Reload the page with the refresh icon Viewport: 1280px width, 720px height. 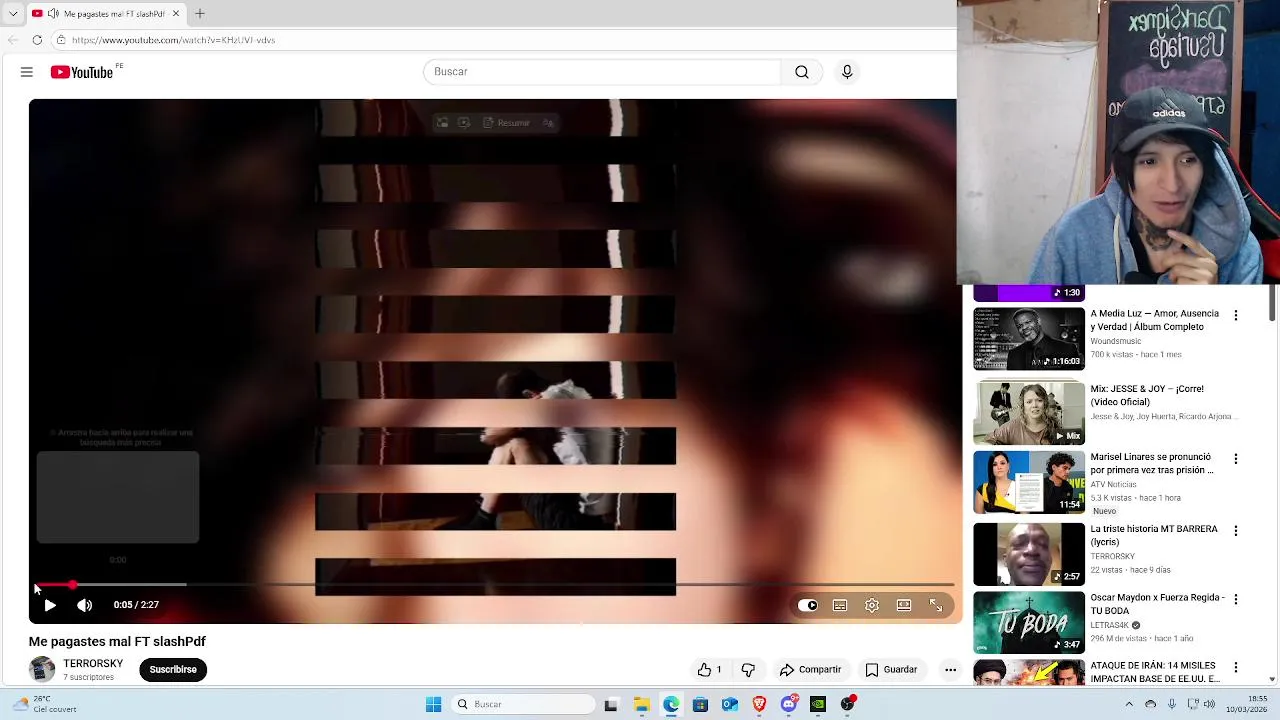click(x=37, y=40)
